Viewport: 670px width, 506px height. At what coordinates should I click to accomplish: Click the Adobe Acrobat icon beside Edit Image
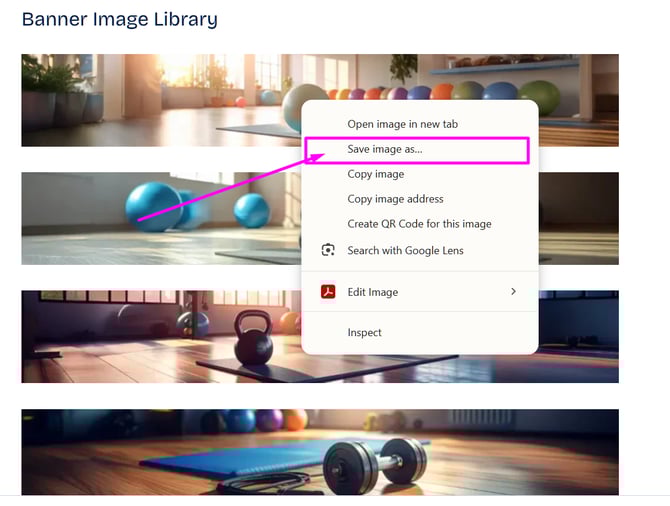coord(327,292)
